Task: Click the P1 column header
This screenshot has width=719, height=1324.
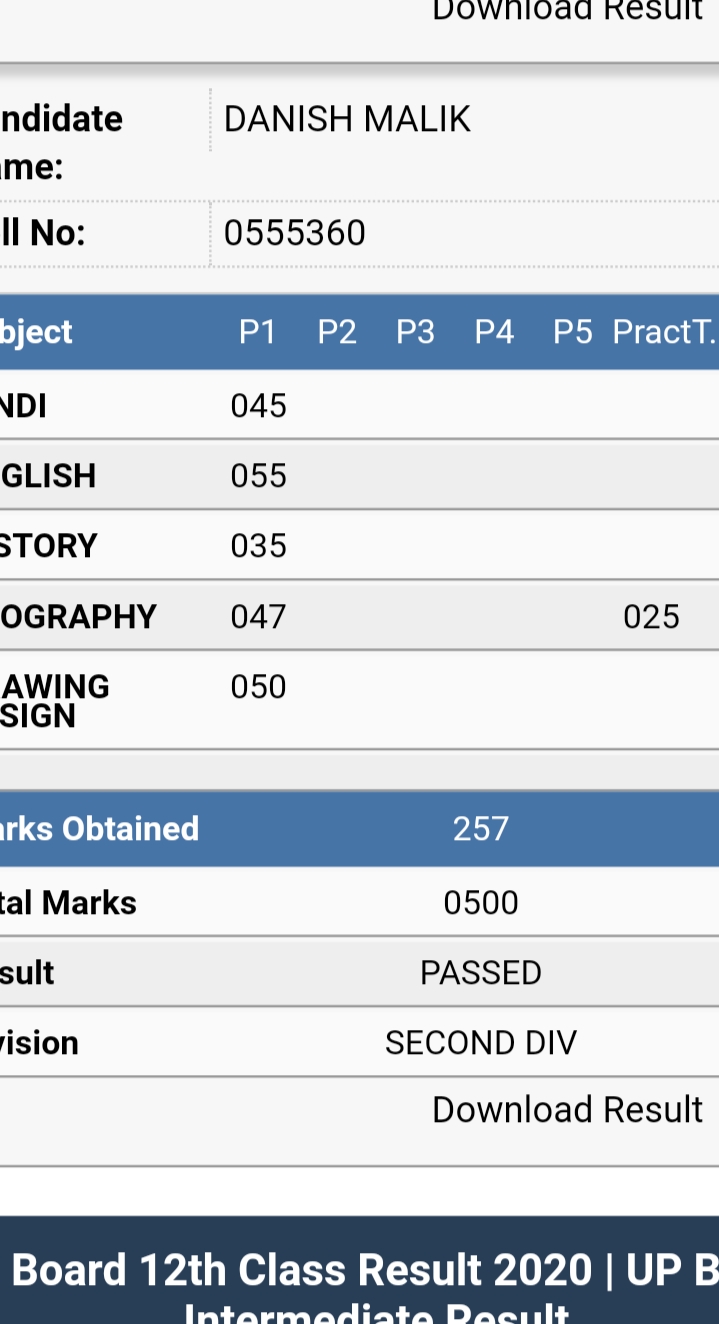Action: 258,332
